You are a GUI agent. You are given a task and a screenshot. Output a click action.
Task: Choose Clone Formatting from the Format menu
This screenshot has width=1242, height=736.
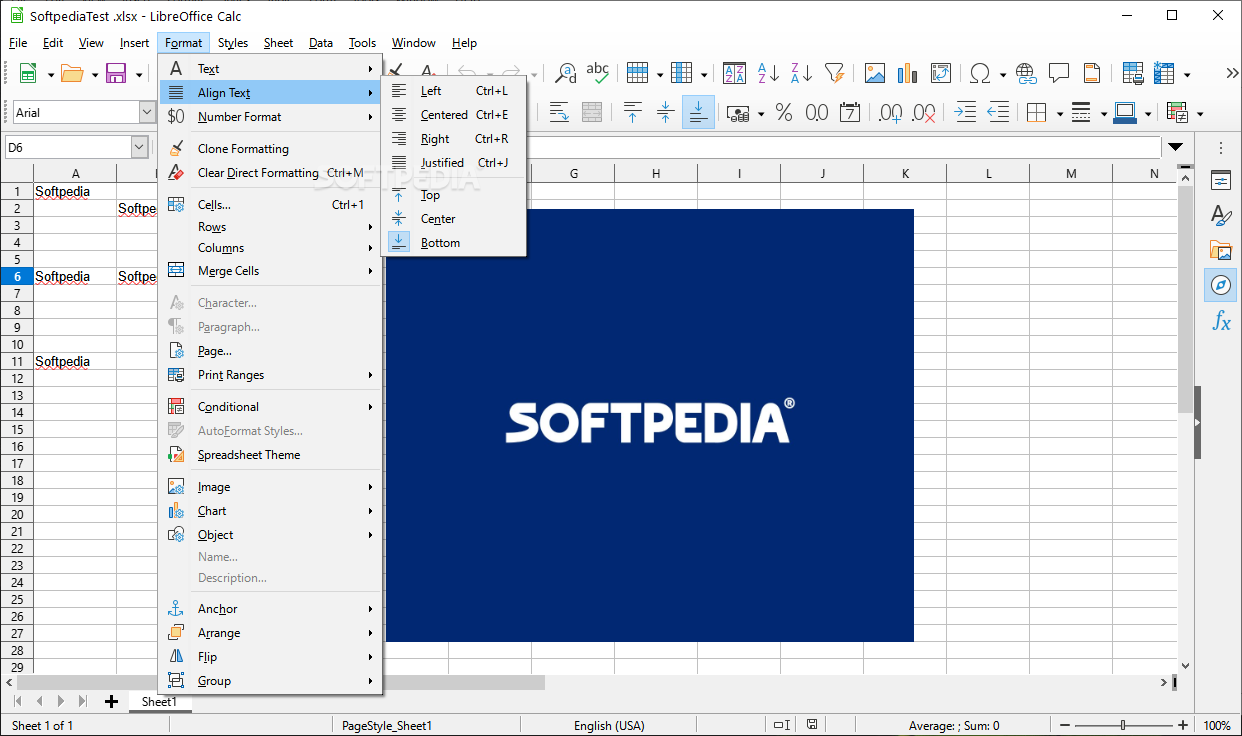(x=270, y=149)
